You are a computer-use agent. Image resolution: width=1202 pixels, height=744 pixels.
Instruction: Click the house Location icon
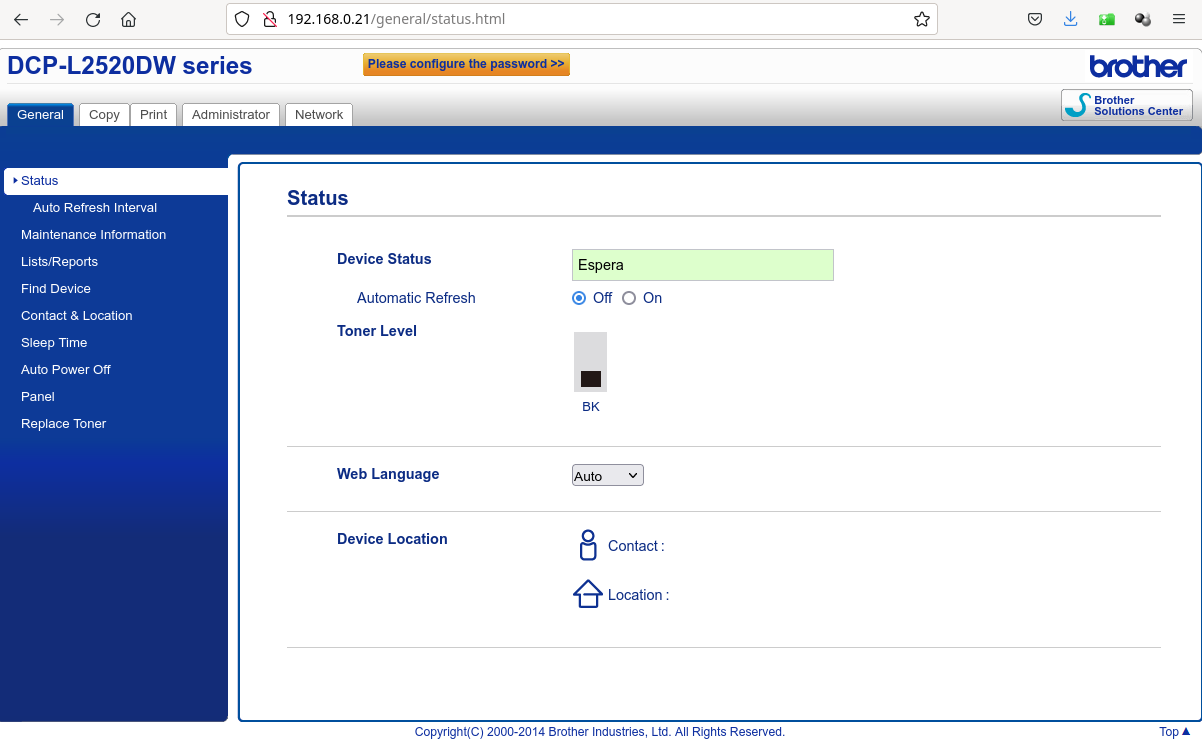(x=587, y=594)
